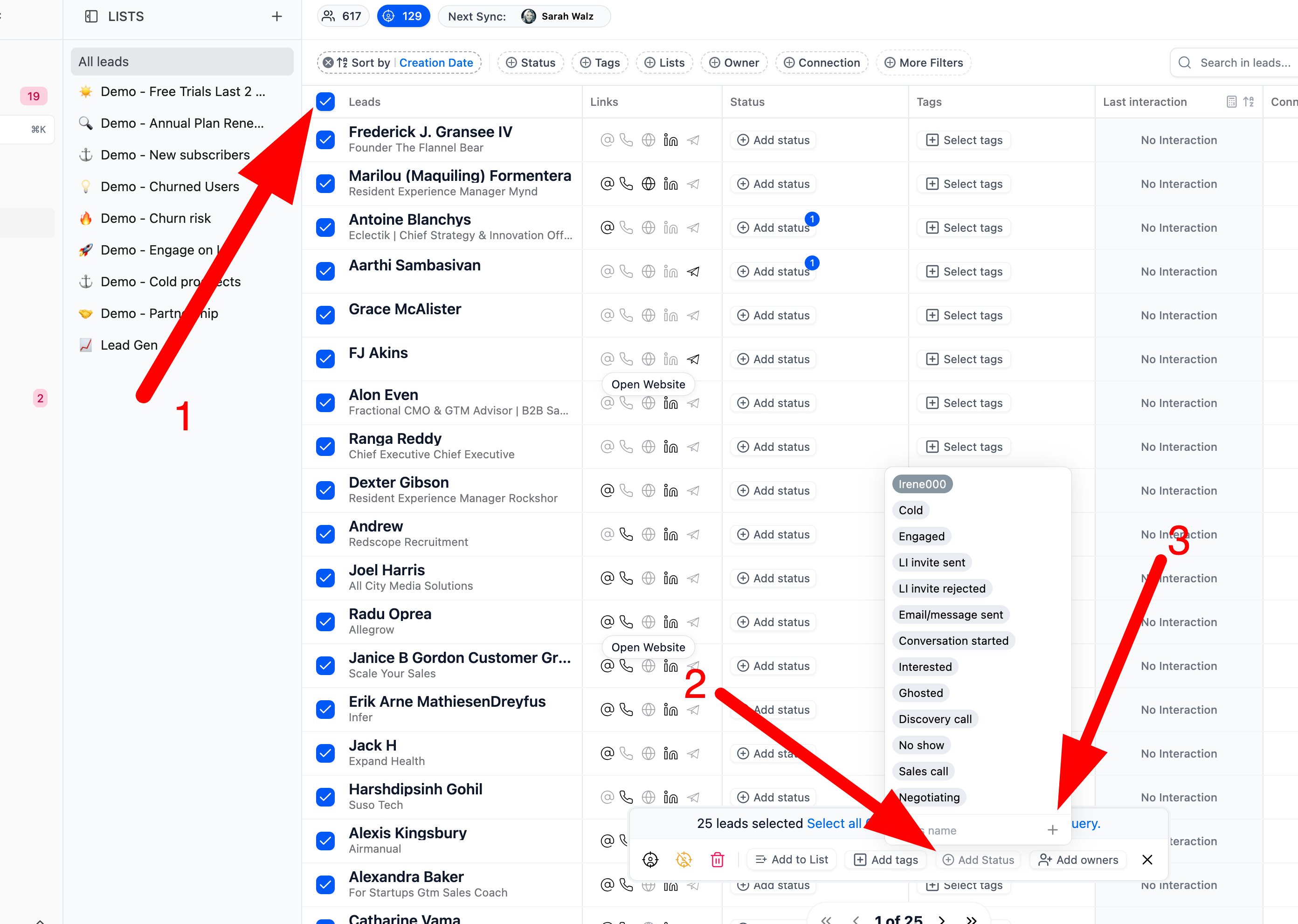Choose the Irene000 status chip
This screenshot has height=924, width=1298.
pyautogui.click(x=922, y=484)
